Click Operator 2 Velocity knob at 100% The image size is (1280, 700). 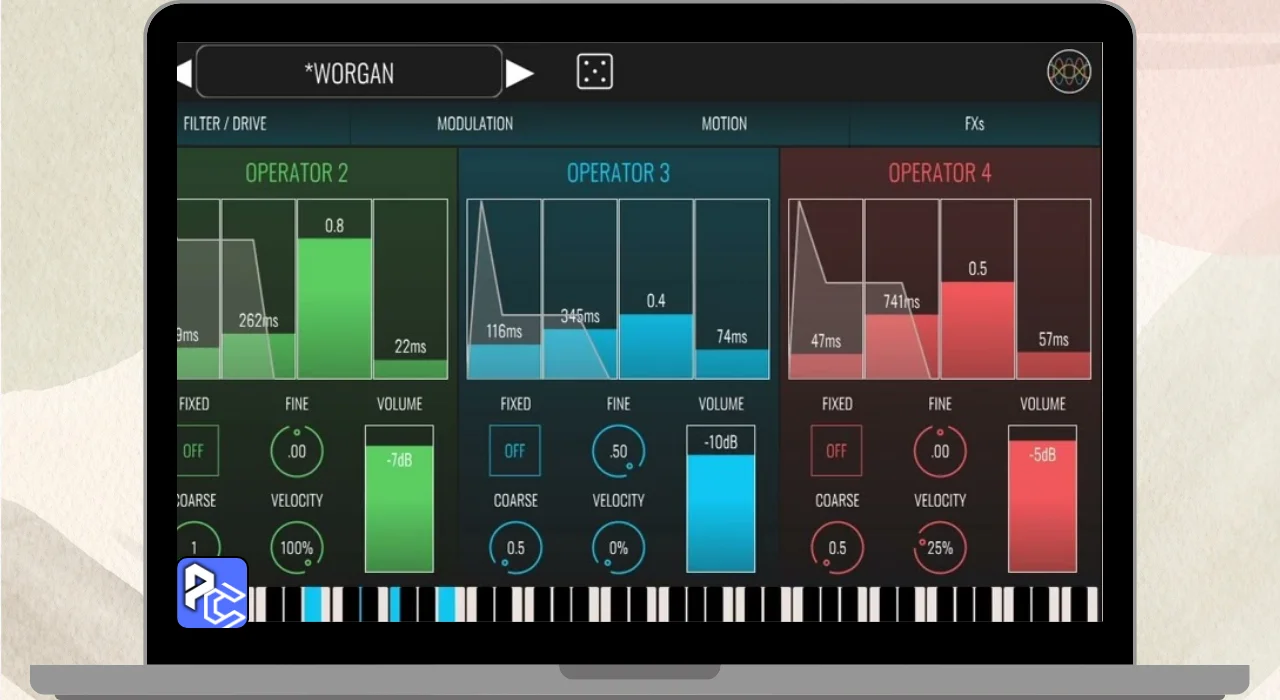click(x=297, y=547)
